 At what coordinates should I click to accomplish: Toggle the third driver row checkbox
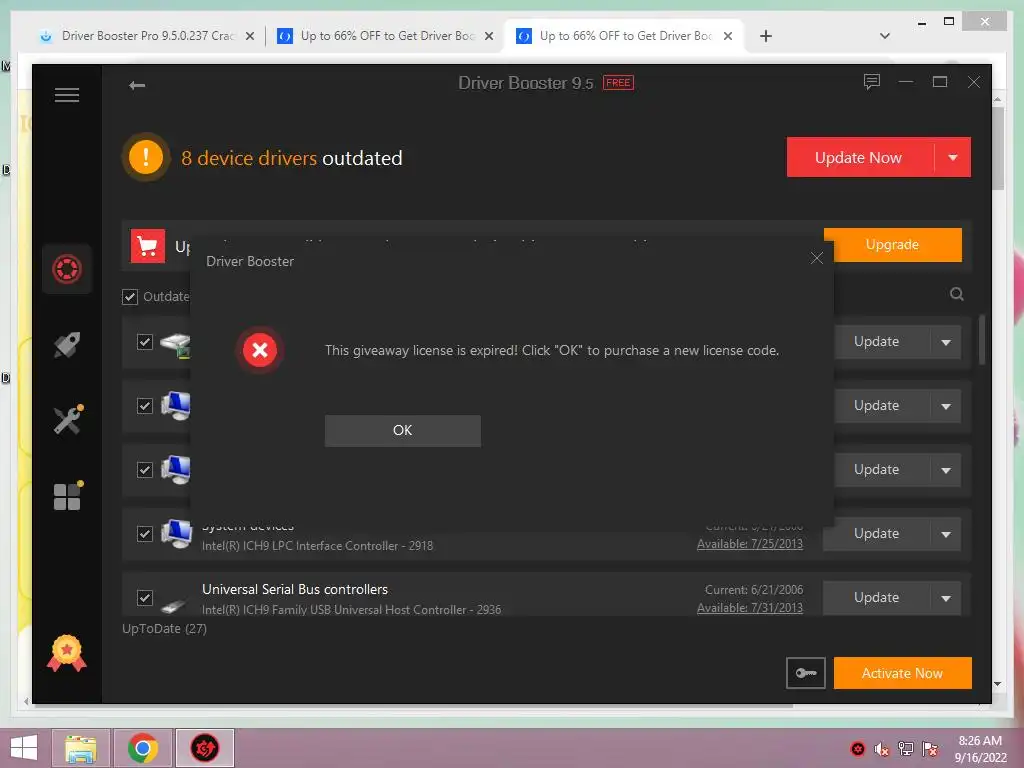(145, 470)
